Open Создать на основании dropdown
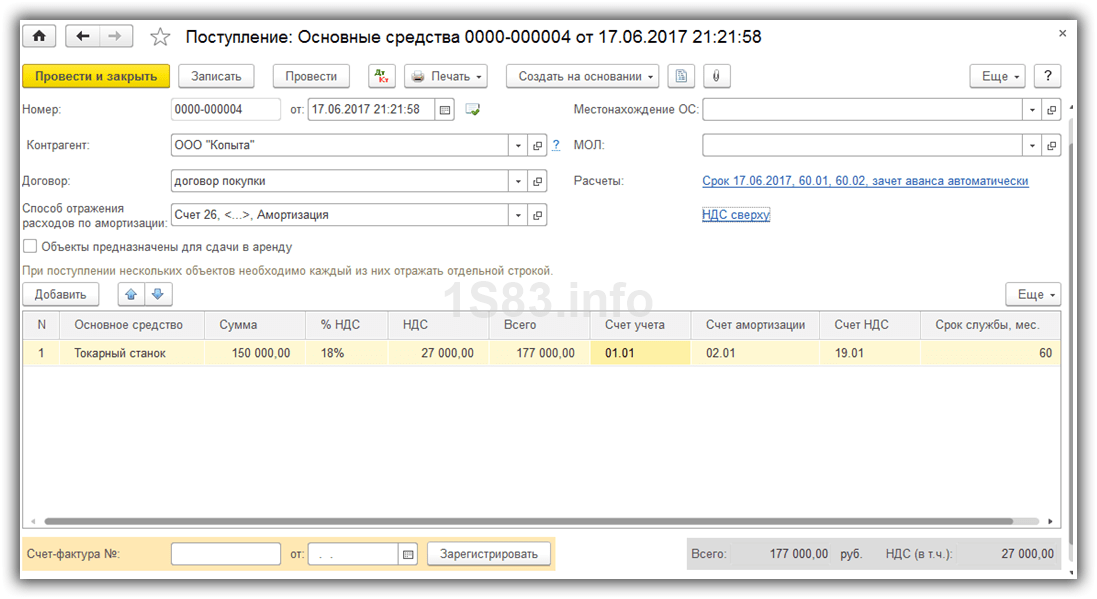1097x599 pixels. (x=582, y=76)
